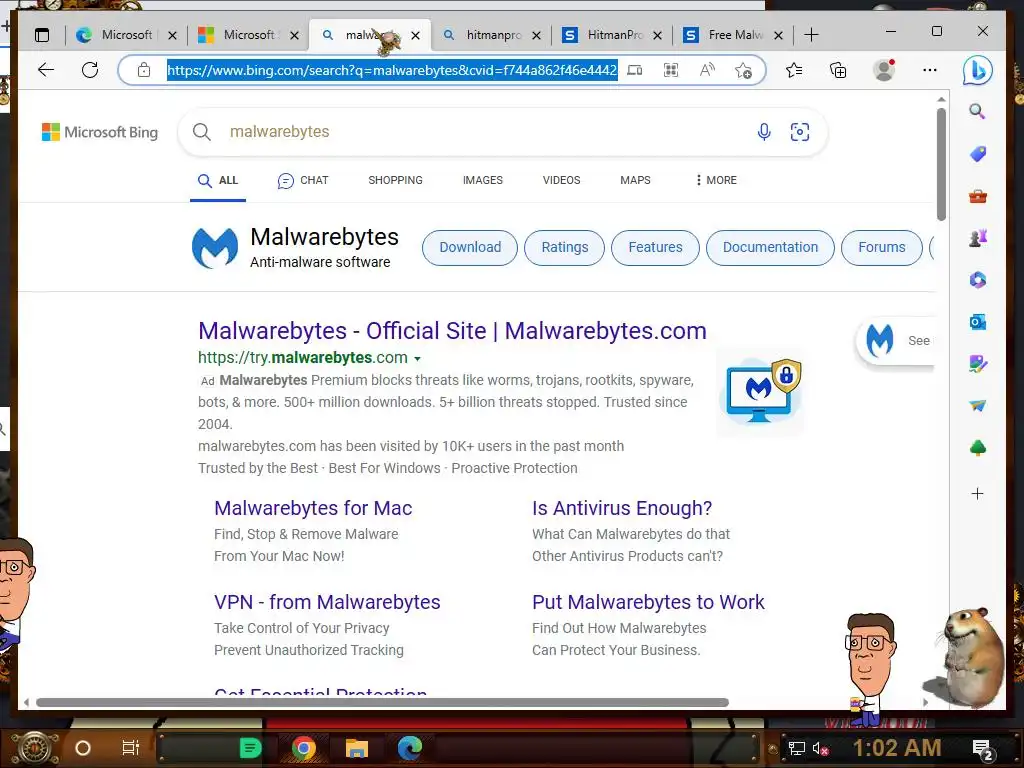
Task: Open Edge Settings and more menu
Action: pos(929,70)
